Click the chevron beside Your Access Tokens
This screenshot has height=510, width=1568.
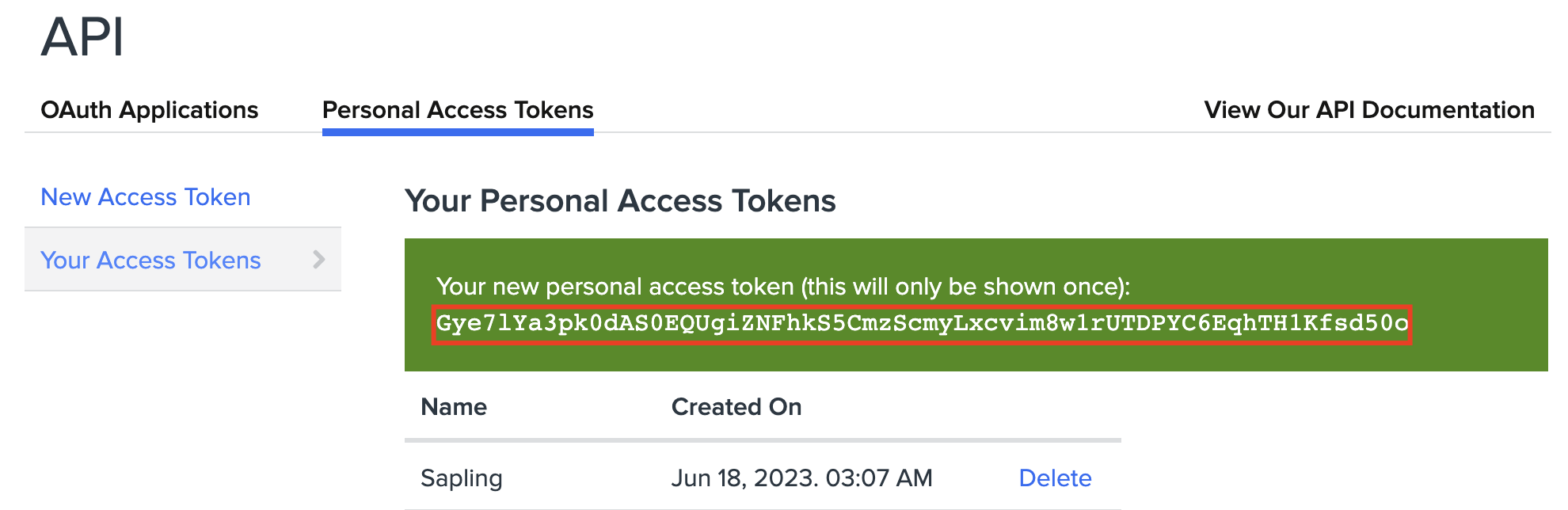tap(318, 260)
